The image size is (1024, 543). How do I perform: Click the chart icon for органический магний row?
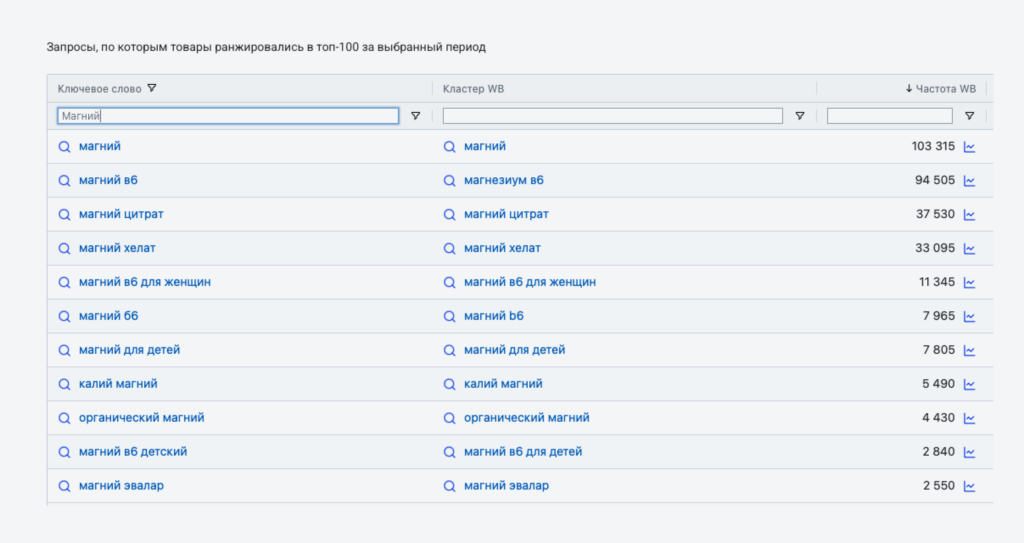(969, 418)
